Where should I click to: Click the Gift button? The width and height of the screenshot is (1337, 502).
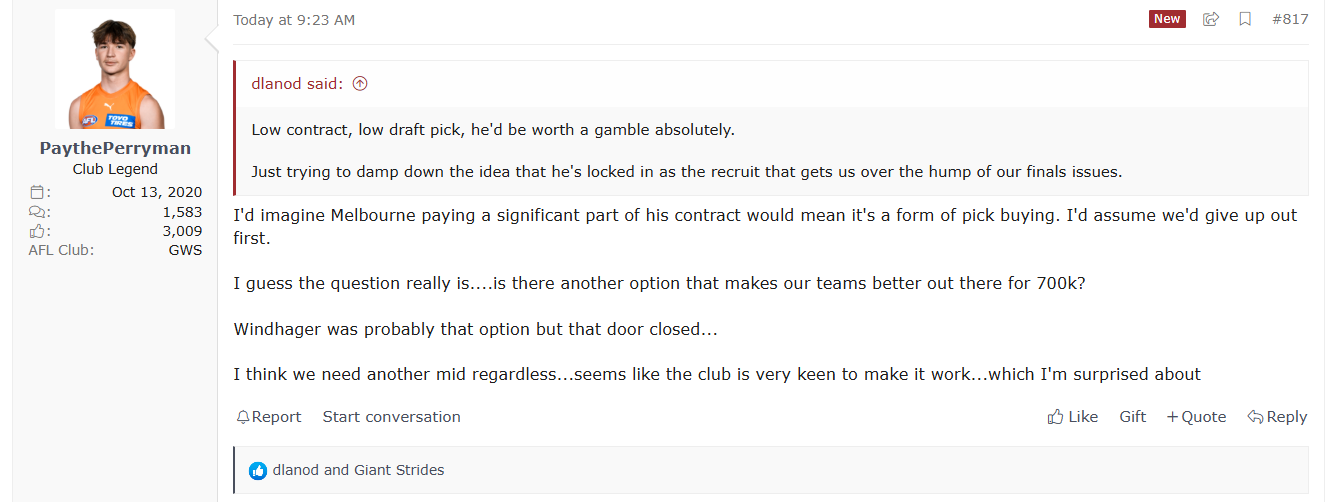coord(1132,417)
